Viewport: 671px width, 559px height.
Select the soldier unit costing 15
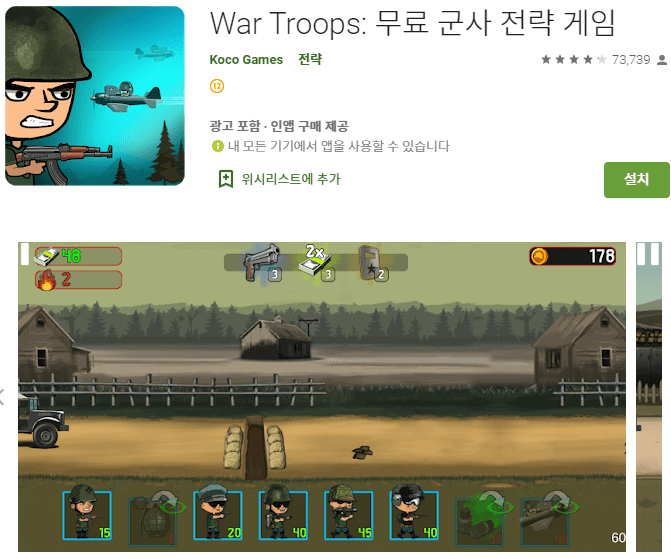pos(87,515)
